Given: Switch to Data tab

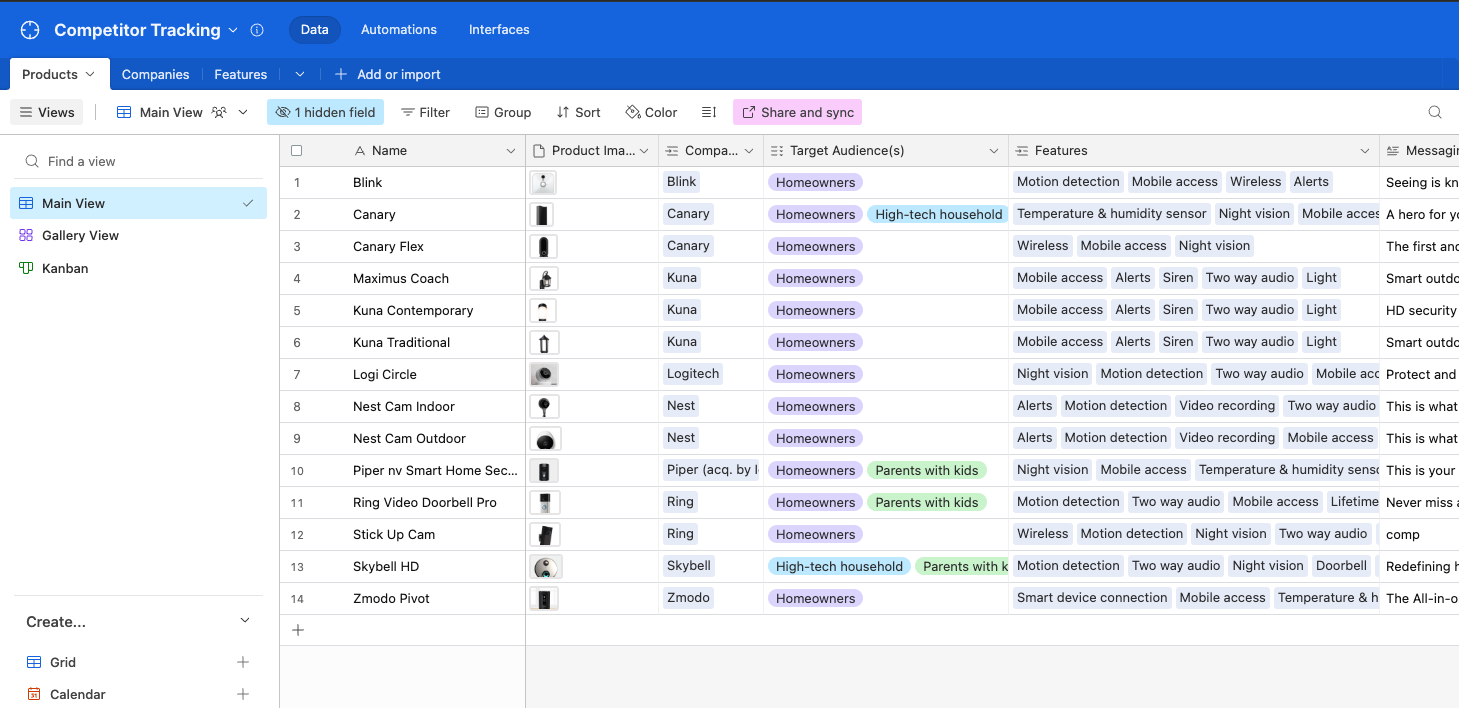Looking at the screenshot, I should tap(315, 30).
